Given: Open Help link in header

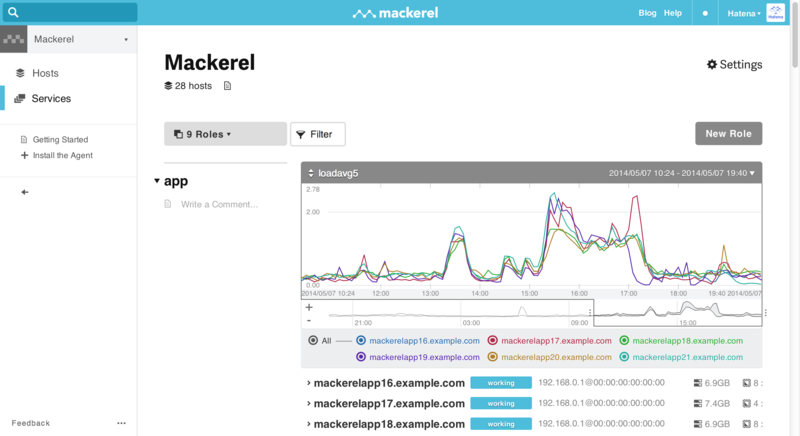Looking at the screenshot, I should click(672, 13).
